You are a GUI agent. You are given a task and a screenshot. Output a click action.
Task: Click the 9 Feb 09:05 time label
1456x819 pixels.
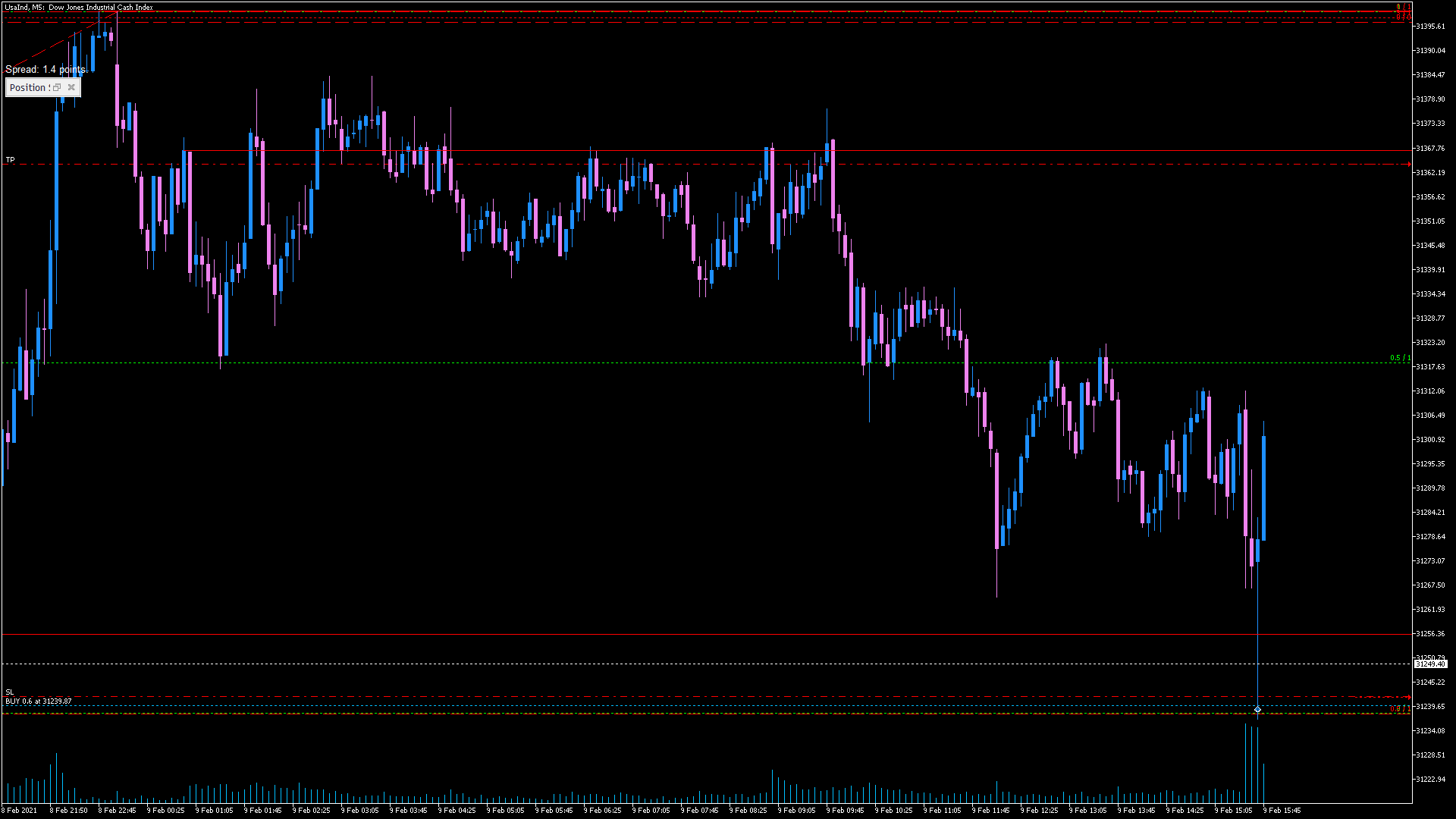point(796,810)
